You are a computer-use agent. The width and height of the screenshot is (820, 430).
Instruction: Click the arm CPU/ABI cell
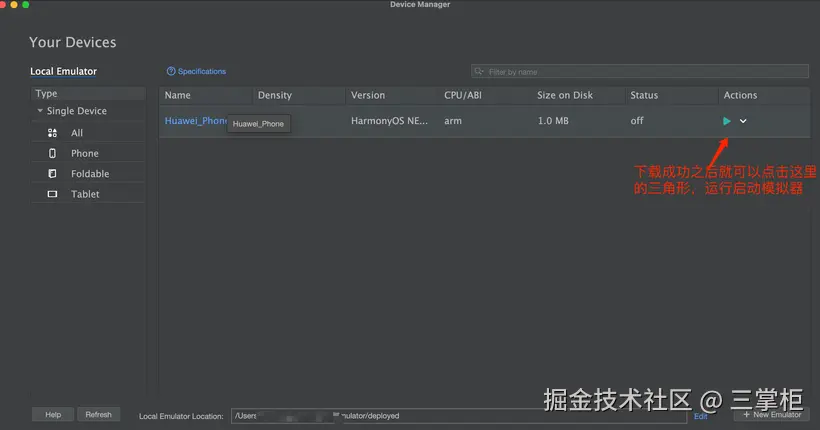tap(453, 121)
